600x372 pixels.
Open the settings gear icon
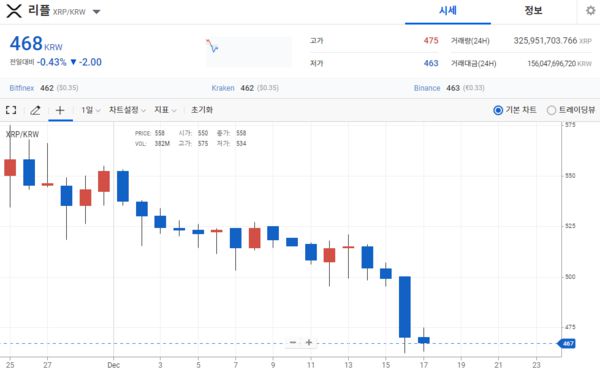[591, 10]
